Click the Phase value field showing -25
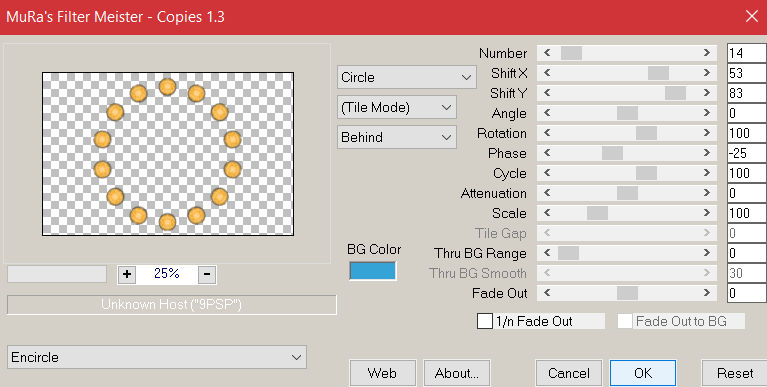 coord(747,153)
